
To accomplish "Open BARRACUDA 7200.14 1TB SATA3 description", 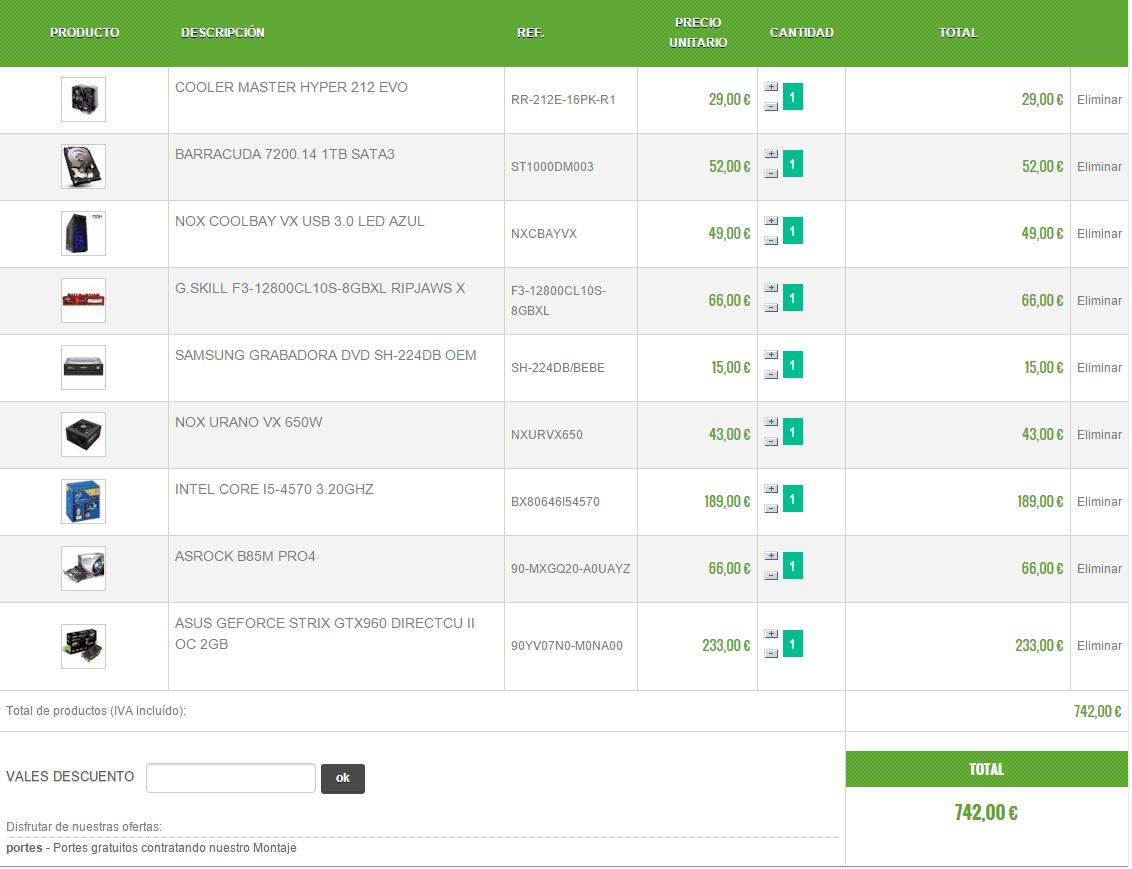I will click(x=284, y=154).
